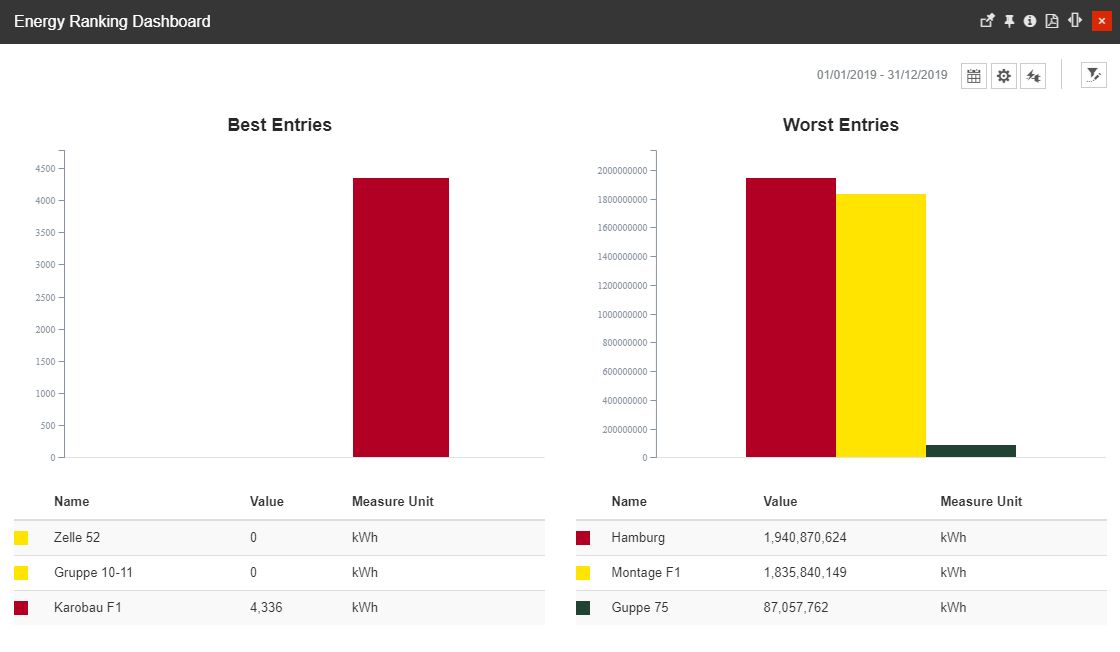Sort the Worst Entries table by Value

pos(781,501)
